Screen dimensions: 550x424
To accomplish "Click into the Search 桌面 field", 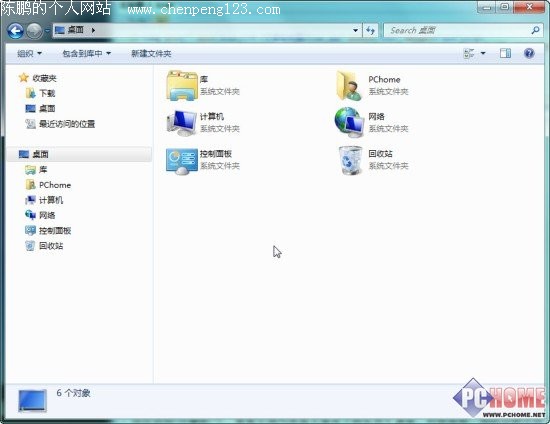I will coord(457,31).
